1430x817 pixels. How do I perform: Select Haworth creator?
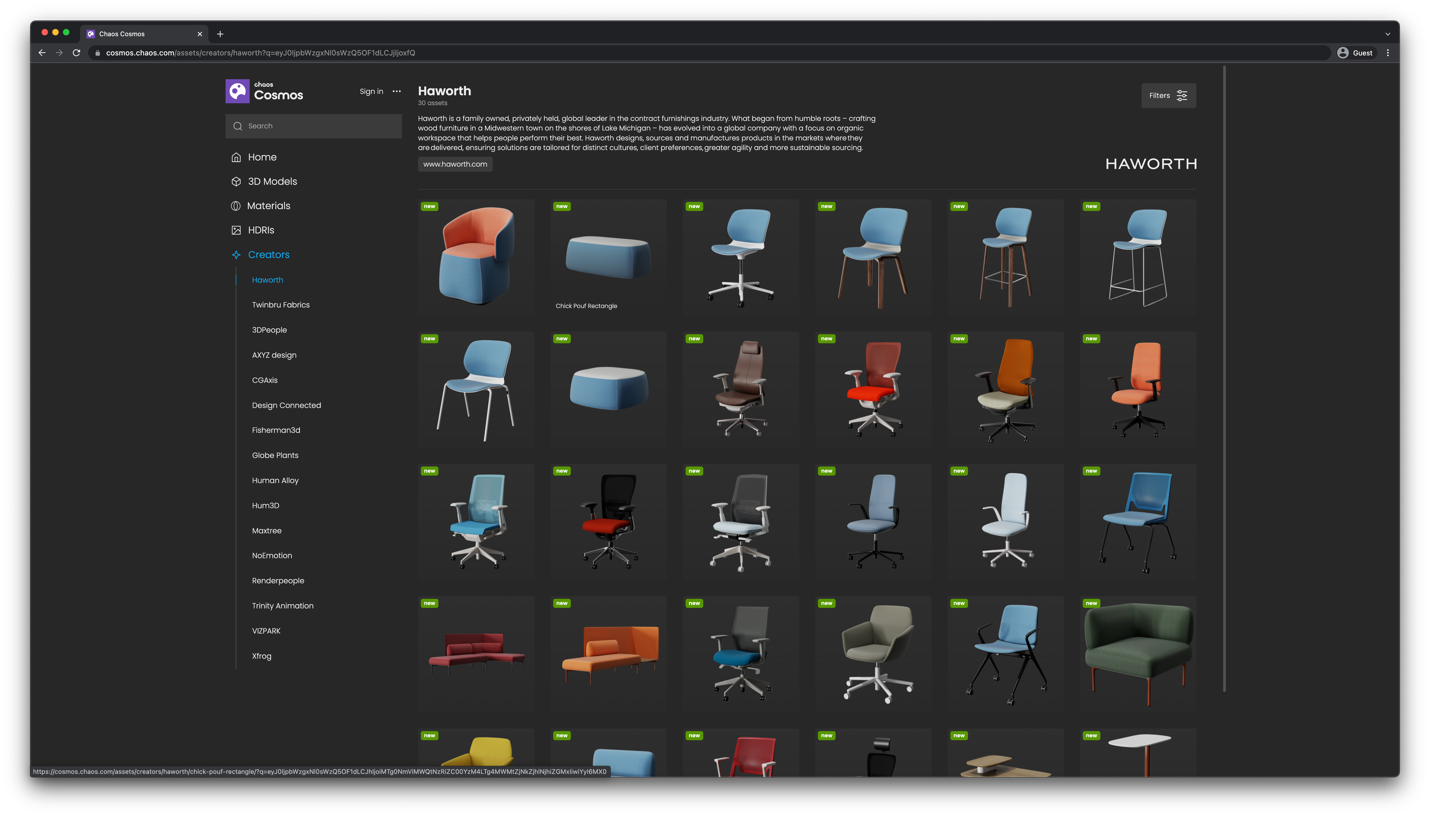point(268,280)
